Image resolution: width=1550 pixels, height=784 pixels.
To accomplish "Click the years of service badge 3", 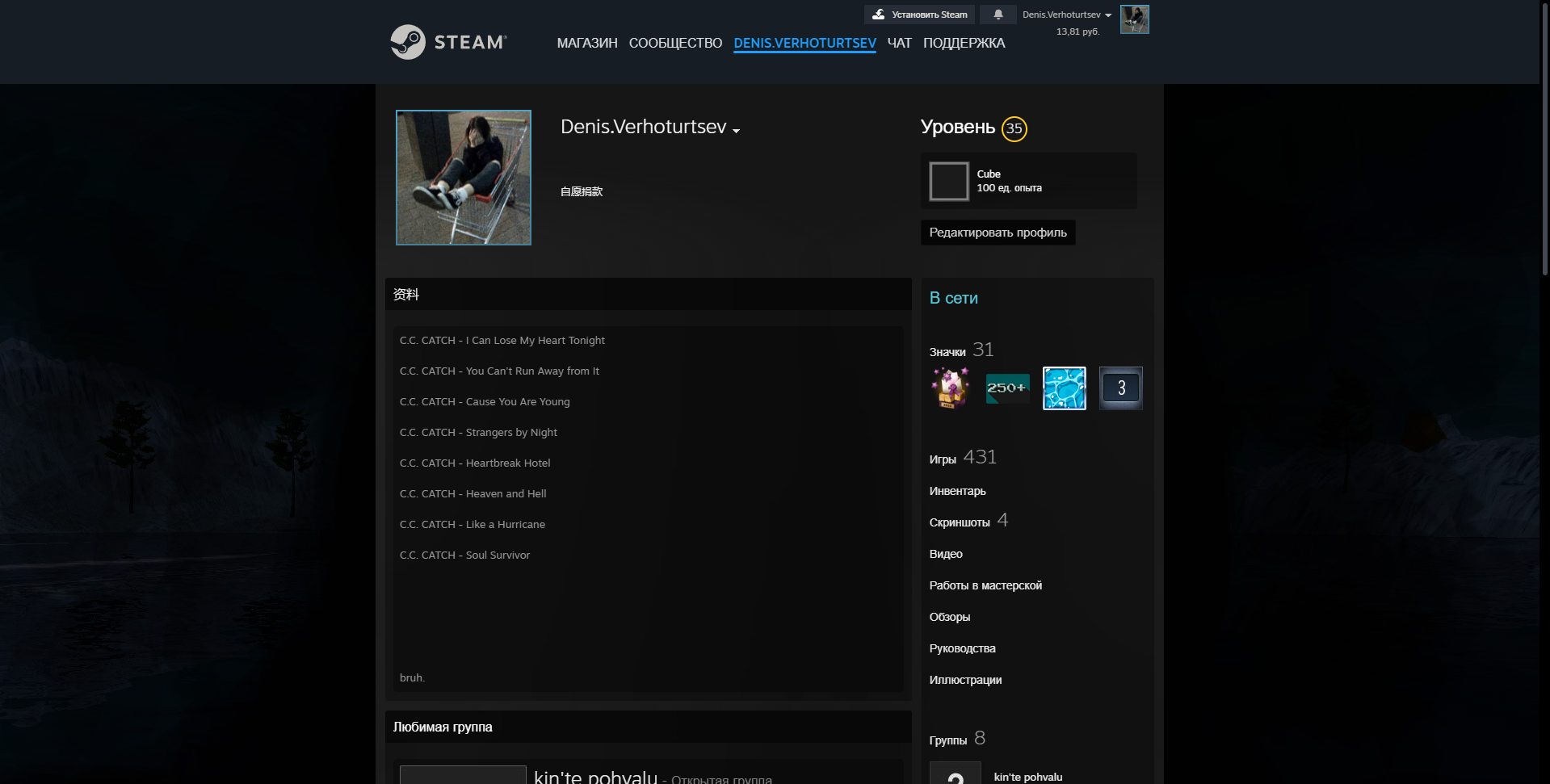I will click(x=1120, y=388).
